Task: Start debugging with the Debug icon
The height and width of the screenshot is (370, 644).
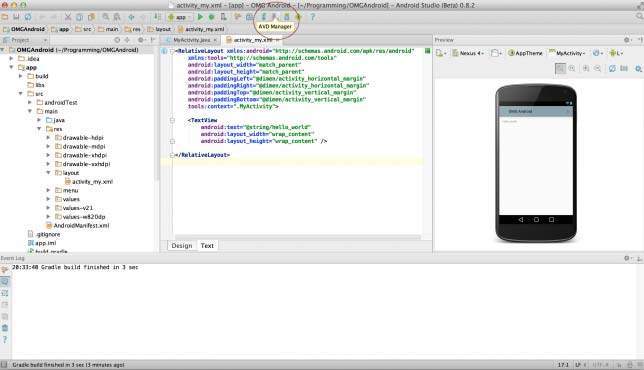Action: (x=211, y=17)
